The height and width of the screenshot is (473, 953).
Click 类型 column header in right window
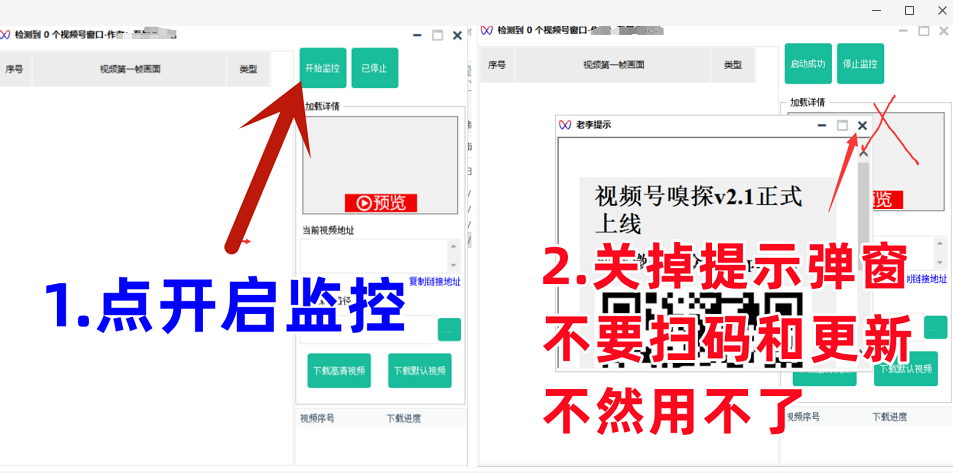[x=732, y=64]
